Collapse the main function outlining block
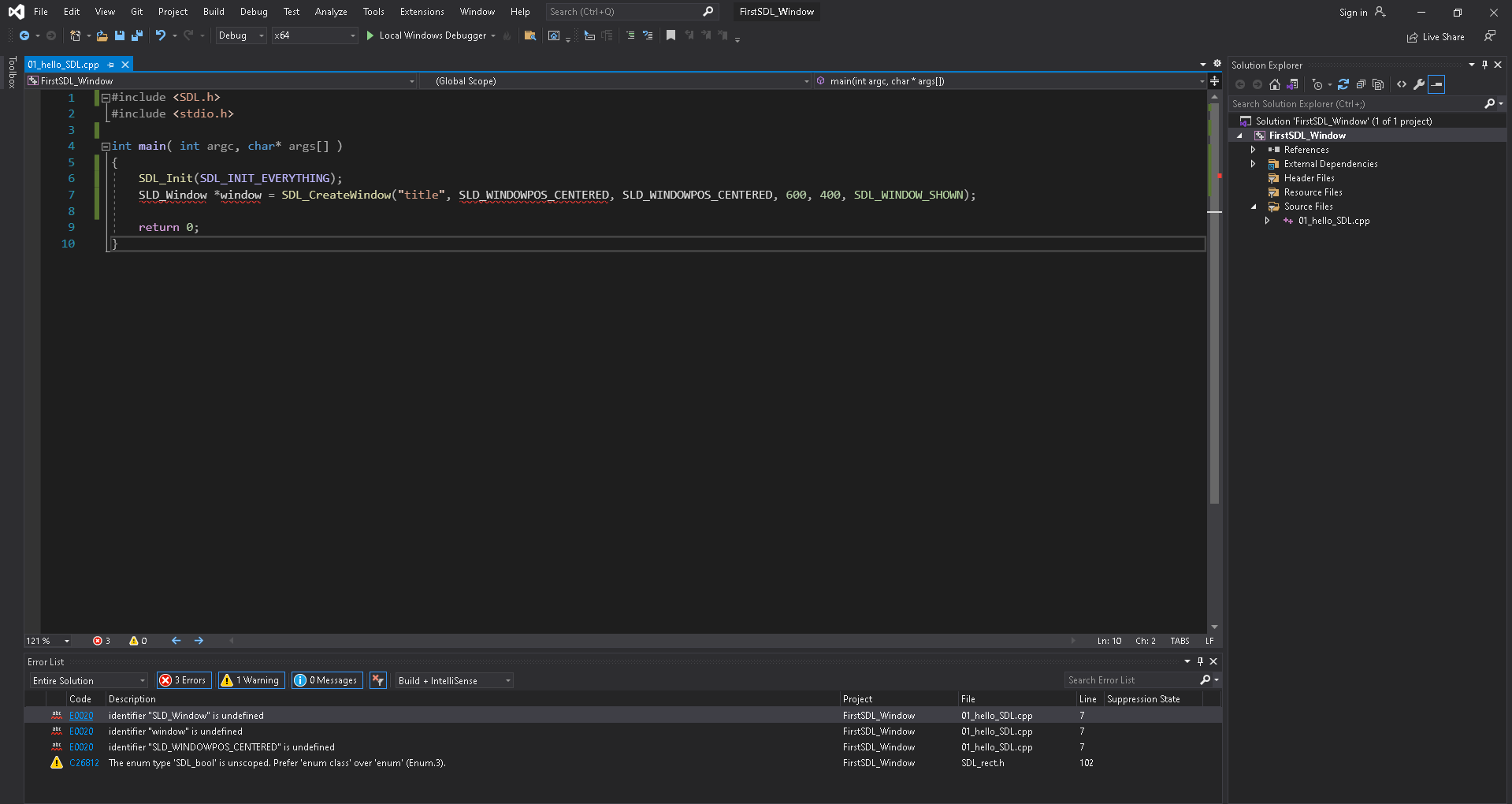The image size is (1512, 804). click(x=106, y=147)
